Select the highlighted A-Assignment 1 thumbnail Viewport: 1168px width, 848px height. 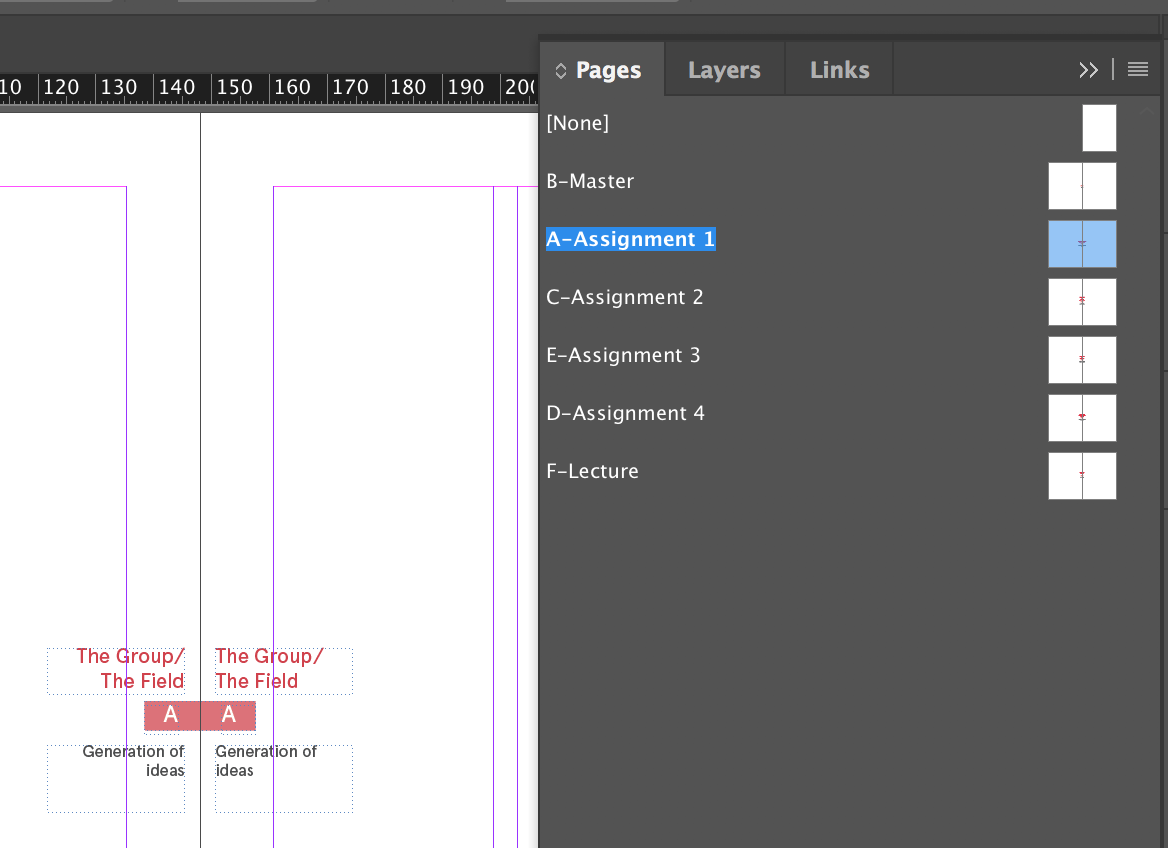coord(1082,244)
